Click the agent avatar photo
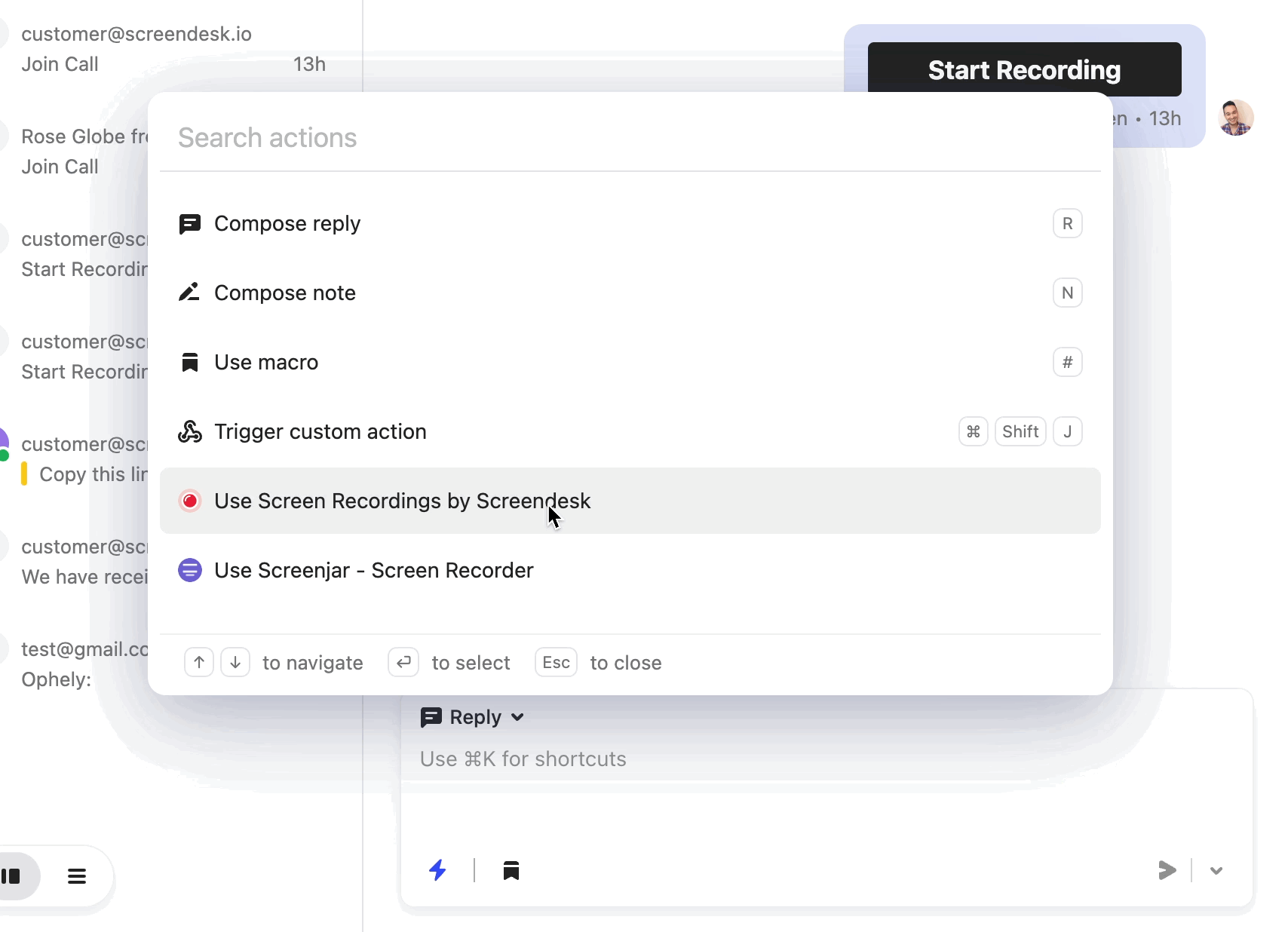 pos(1235,118)
